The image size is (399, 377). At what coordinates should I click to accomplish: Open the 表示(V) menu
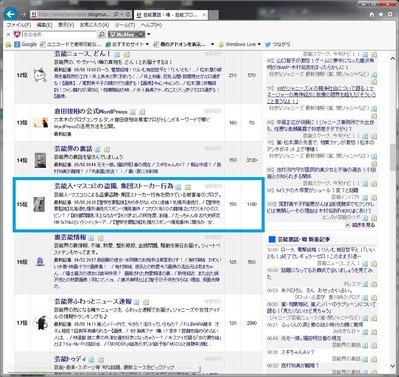(66, 25)
